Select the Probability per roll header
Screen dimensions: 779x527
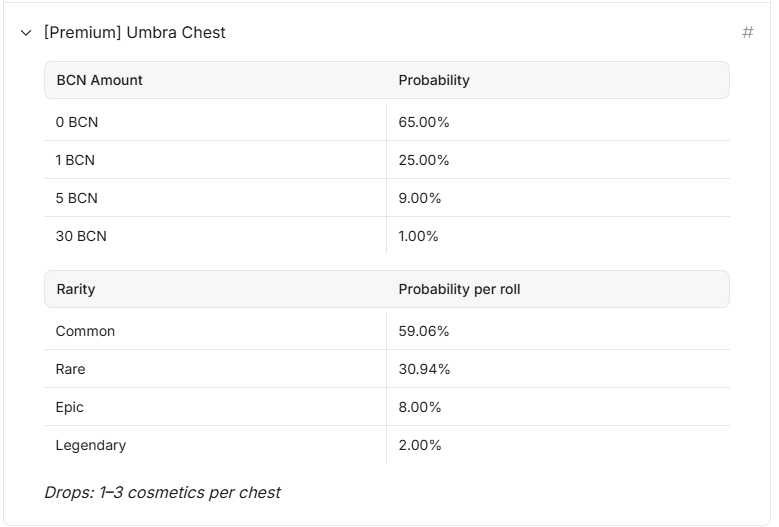coord(459,289)
